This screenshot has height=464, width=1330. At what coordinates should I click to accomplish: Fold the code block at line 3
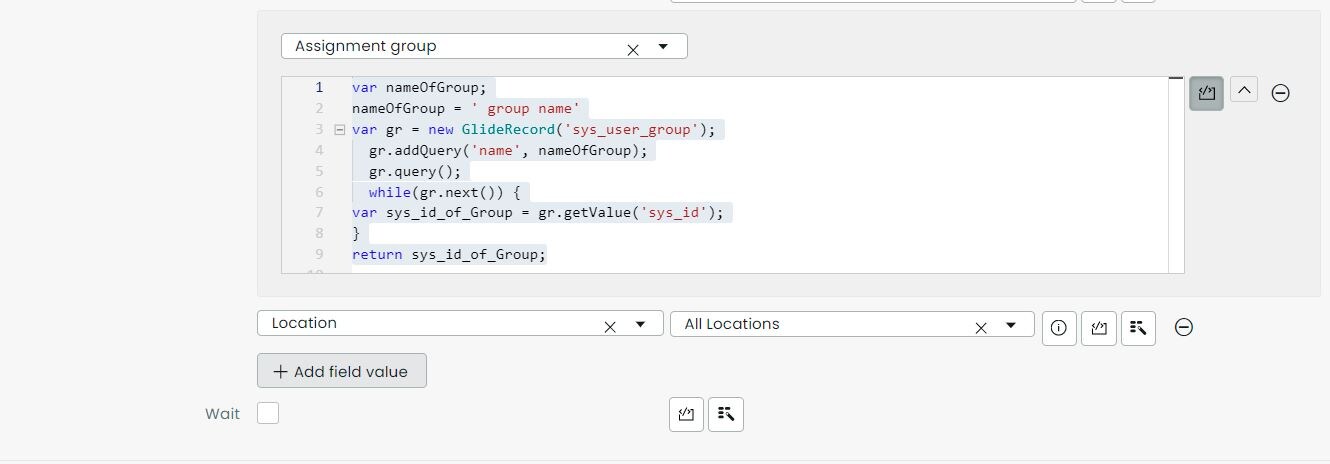pyautogui.click(x=339, y=130)
